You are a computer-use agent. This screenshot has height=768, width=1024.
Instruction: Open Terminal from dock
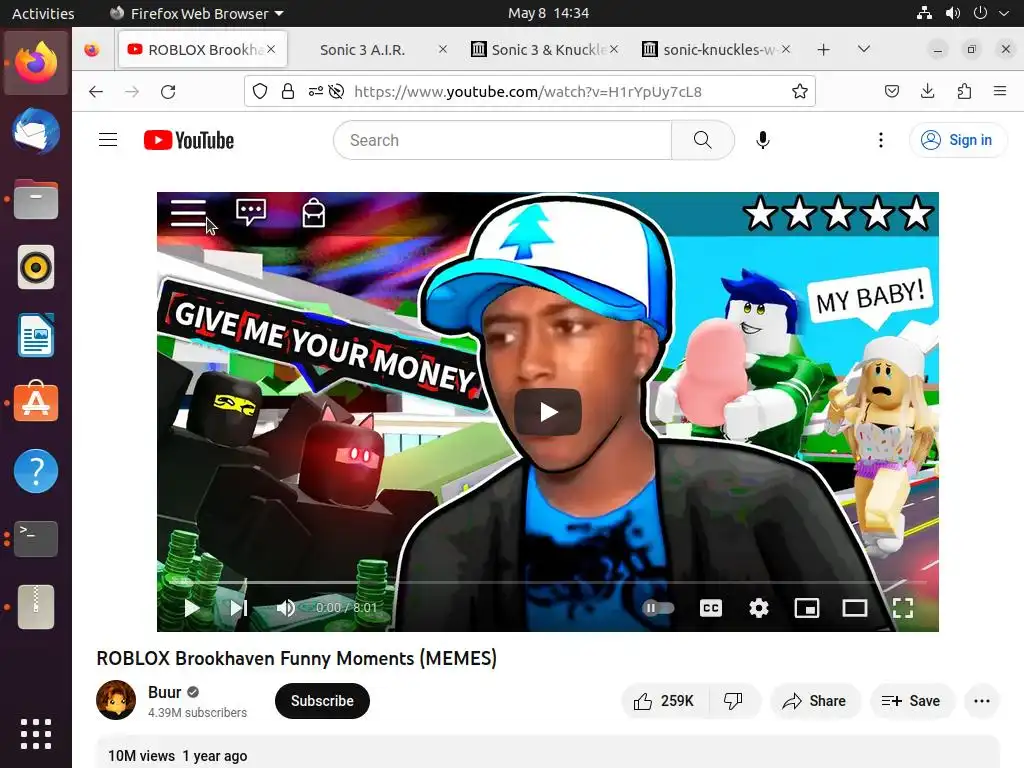[x=36, y=539]
